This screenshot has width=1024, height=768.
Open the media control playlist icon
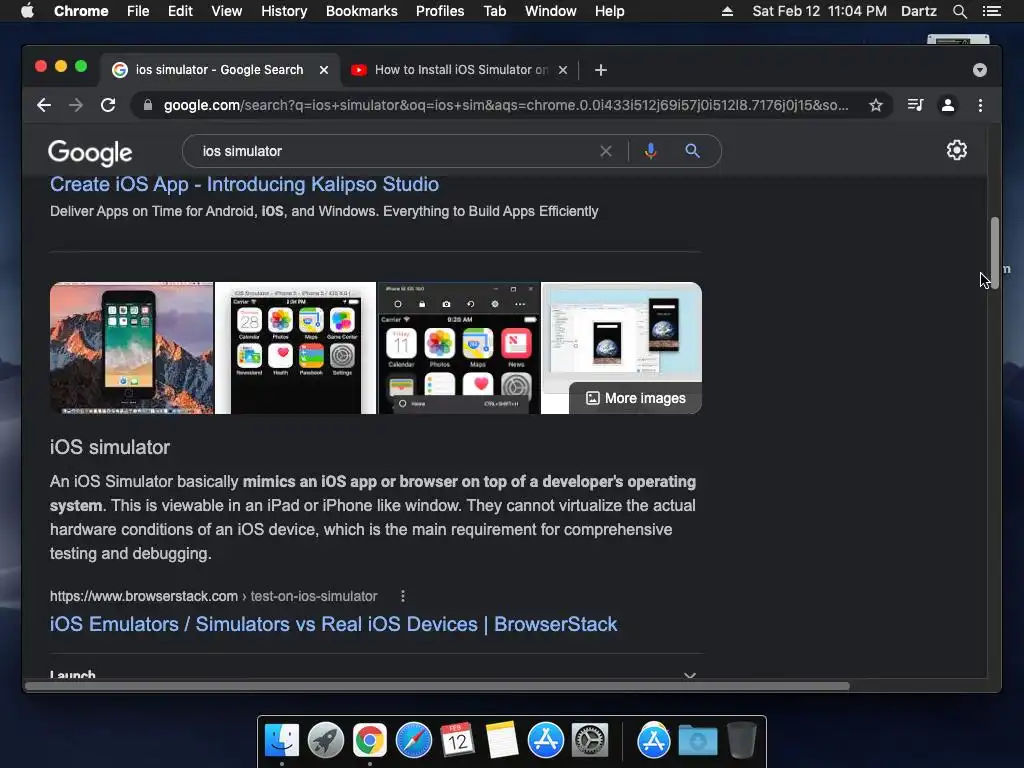[916, 105]
